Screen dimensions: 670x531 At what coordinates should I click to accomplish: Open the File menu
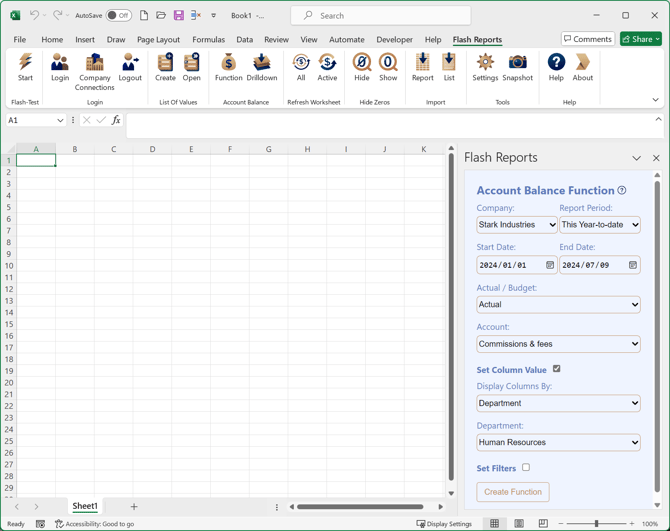click(x=20, y=39)
